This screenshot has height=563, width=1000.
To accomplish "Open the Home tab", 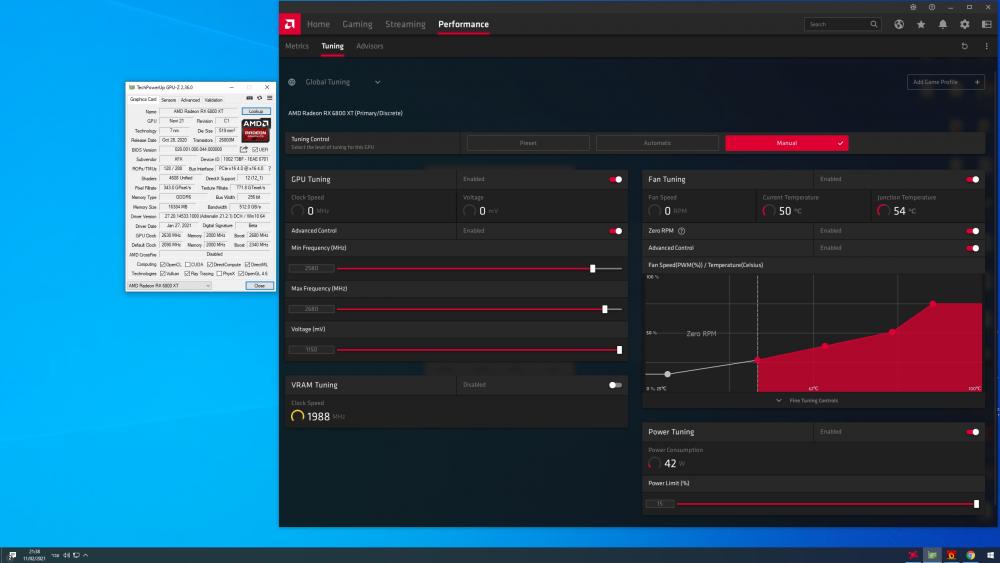I will [x=318, y=24].
